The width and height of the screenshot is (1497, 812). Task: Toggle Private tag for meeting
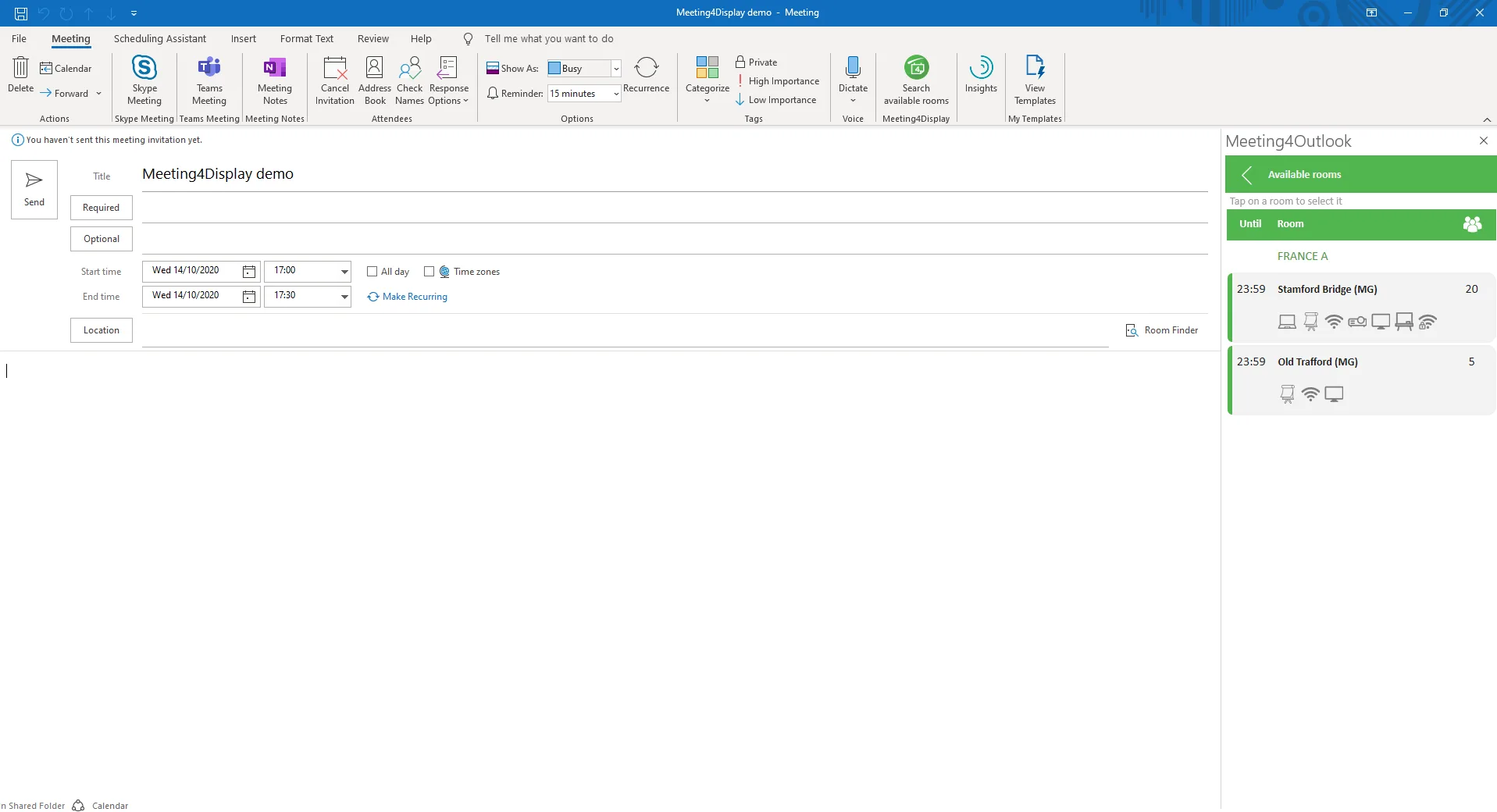pyautogui.click(x=756, y=62)
